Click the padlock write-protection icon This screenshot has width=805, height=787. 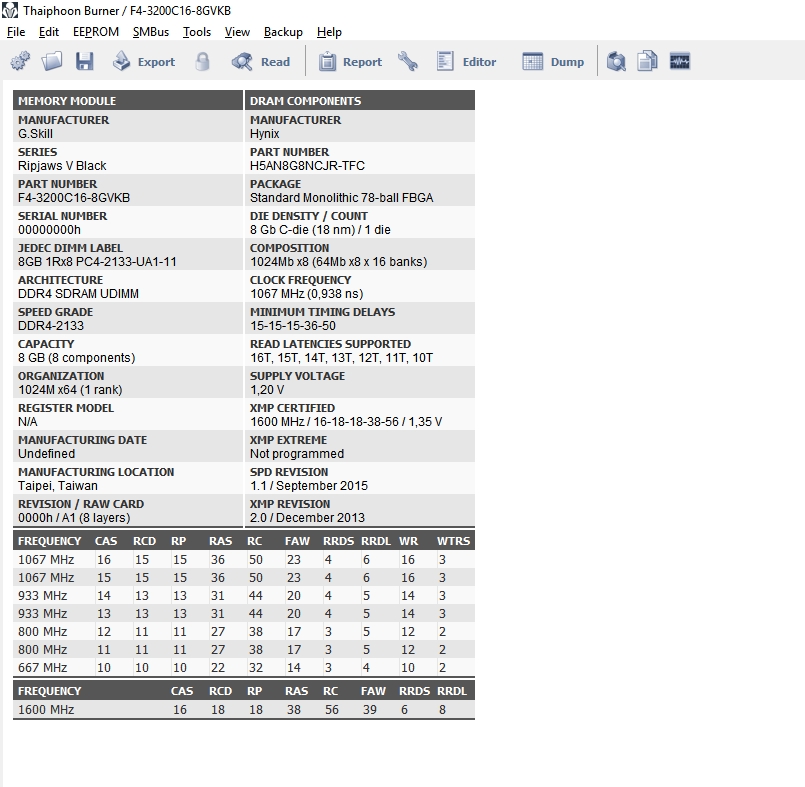[x=202, y=62]
